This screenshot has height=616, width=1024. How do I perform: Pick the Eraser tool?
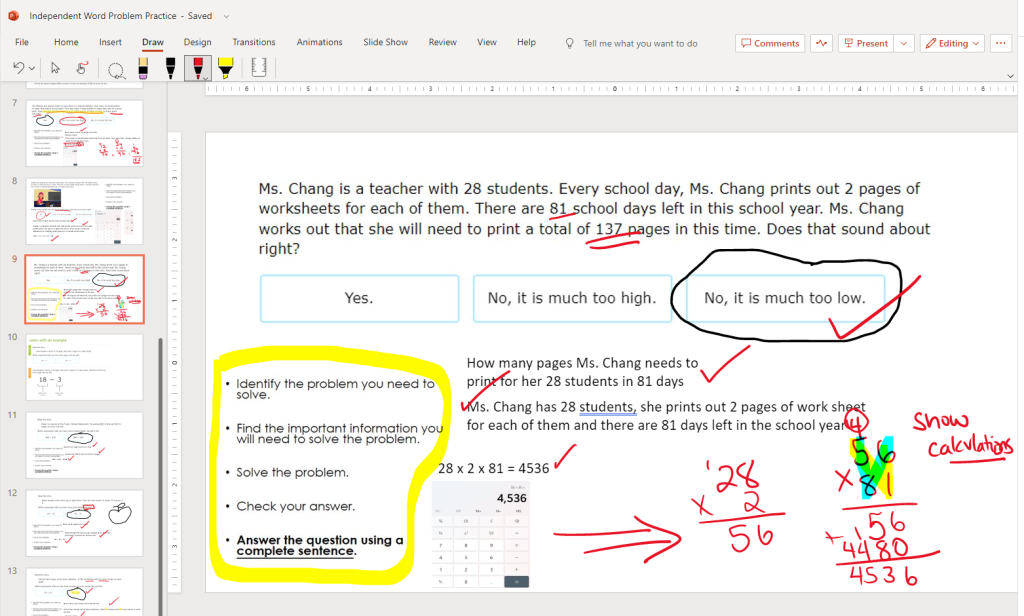pyautogui.click(x=143, y=69)
